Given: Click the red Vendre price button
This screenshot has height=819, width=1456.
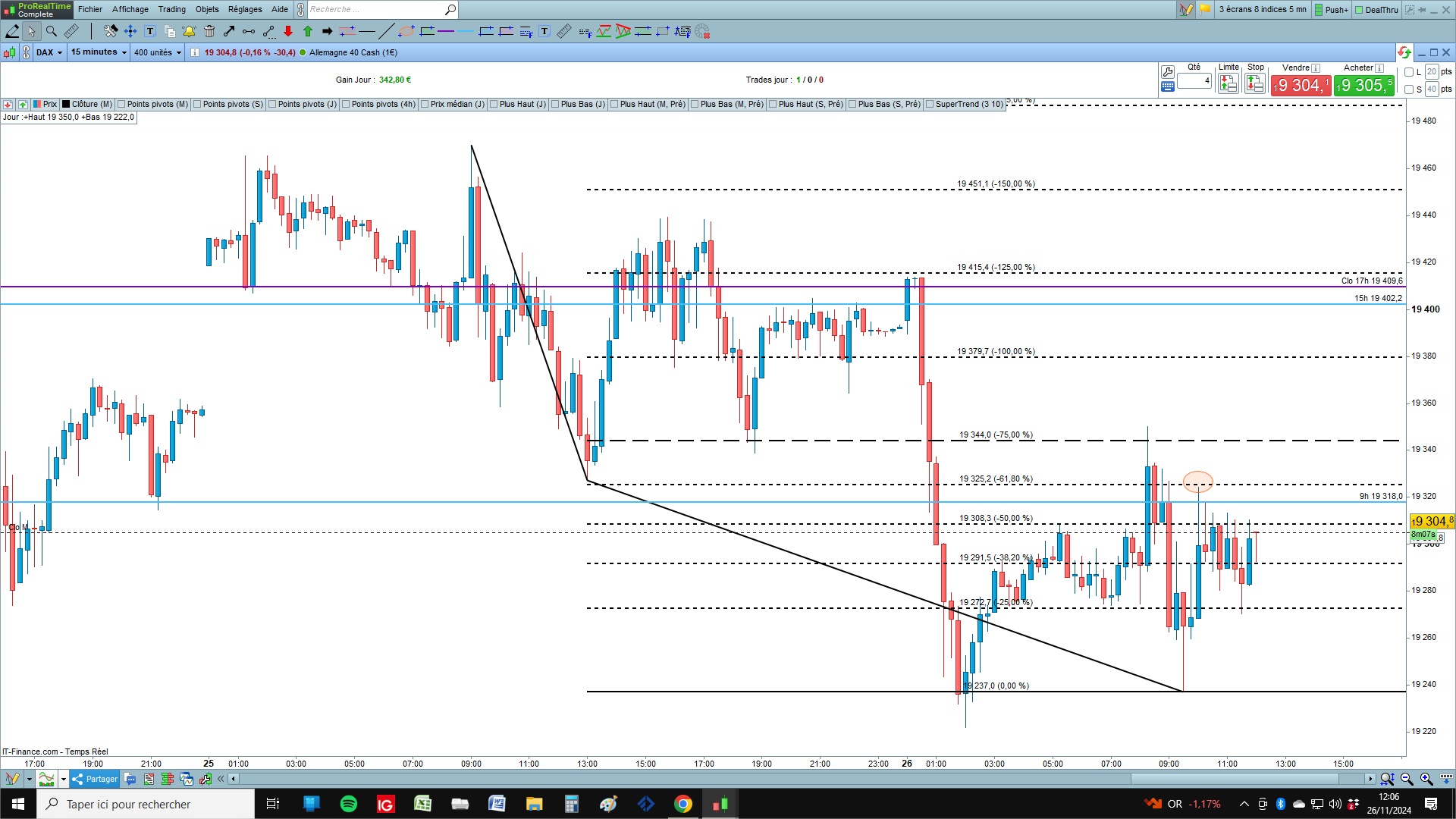Looking at the screenshot, I should [1301, 85].
